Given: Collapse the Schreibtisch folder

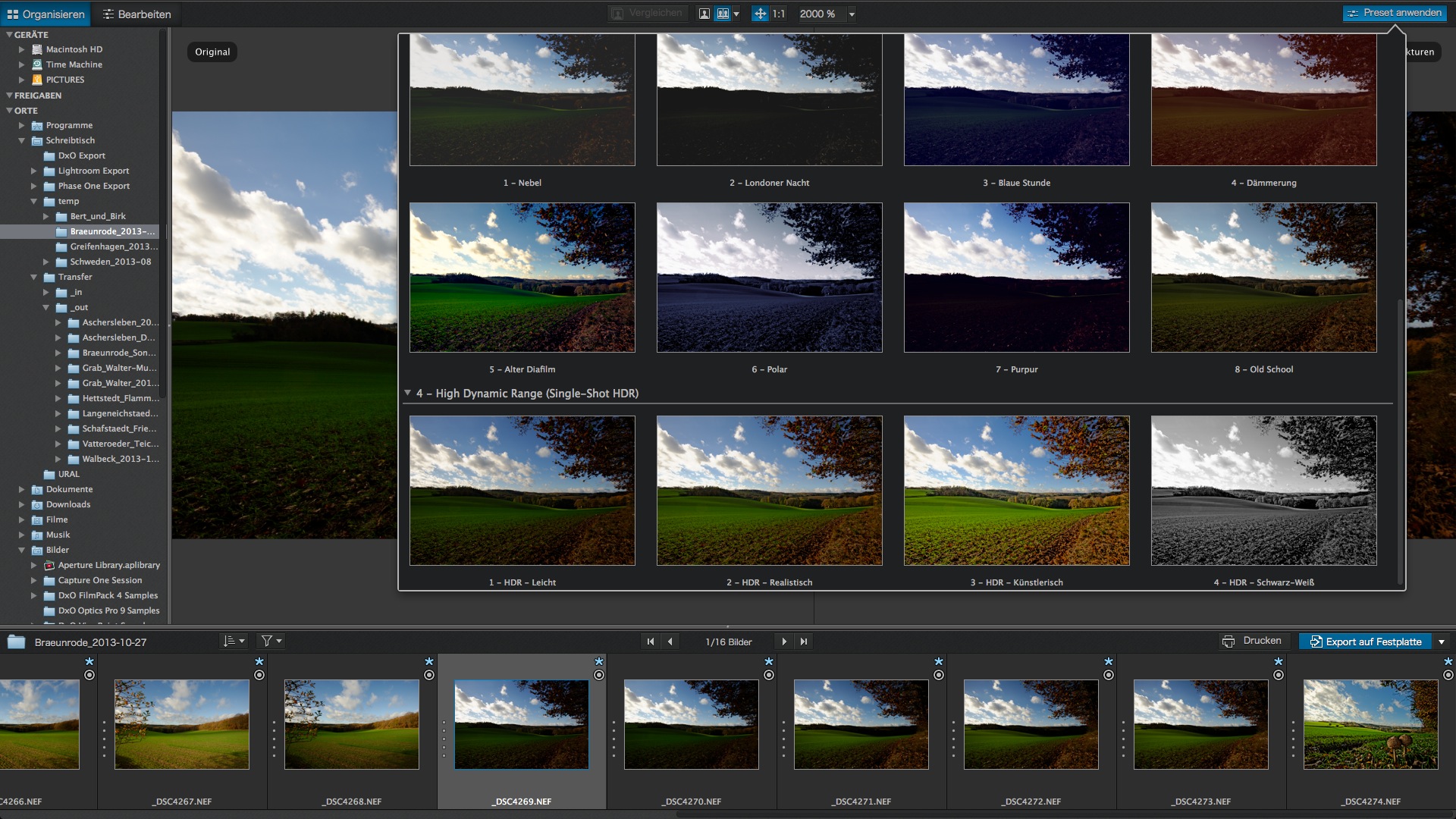Looking at the screenshot, I should click(21, 140).
